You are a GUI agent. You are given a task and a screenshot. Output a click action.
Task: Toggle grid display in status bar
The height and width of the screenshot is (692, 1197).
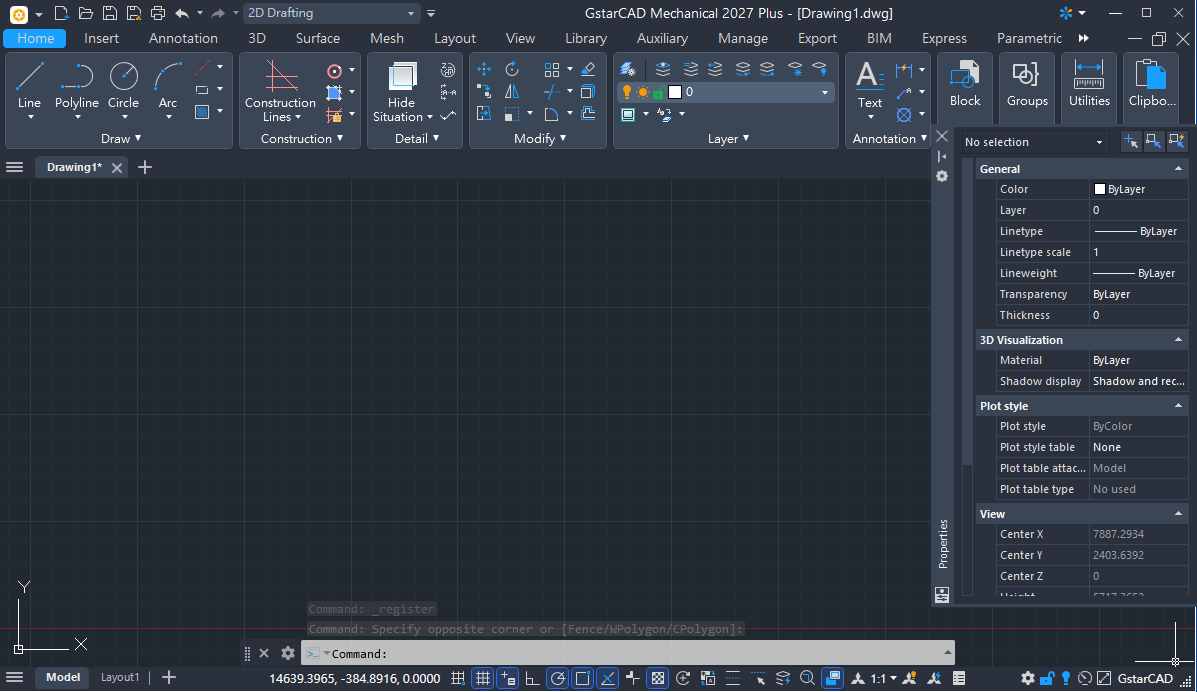482,678
